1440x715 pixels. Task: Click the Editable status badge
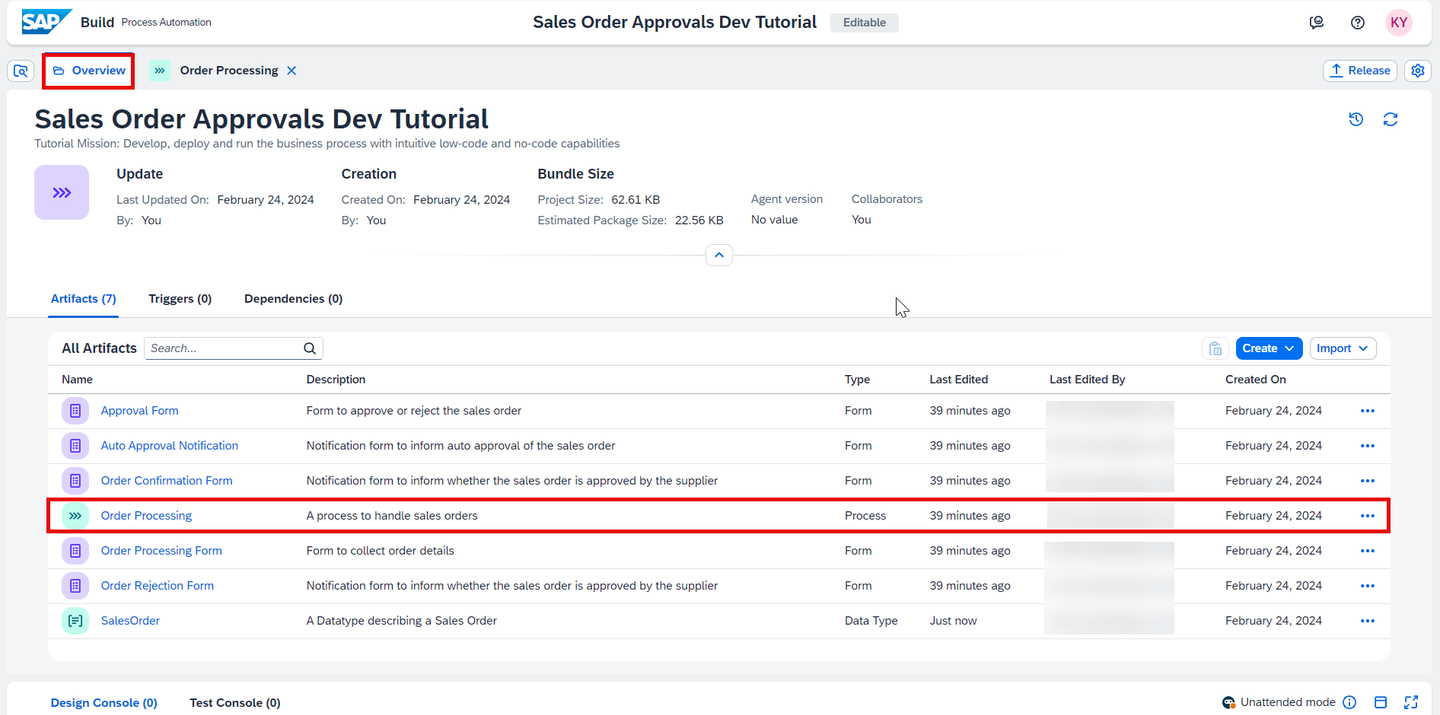coord(864,22)
